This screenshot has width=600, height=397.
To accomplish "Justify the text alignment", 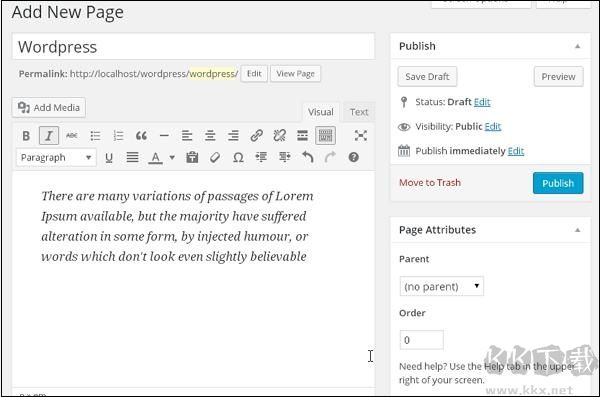I will click(x=132, y=157).
